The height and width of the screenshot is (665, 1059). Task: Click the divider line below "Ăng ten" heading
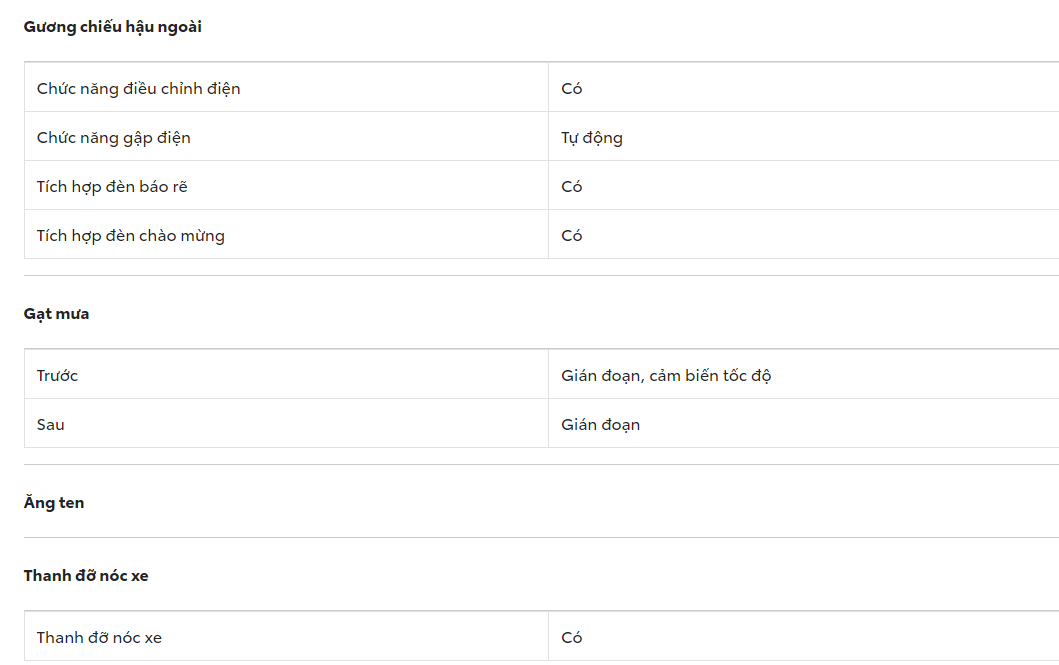pyautogui.click(x=540, y=538)
